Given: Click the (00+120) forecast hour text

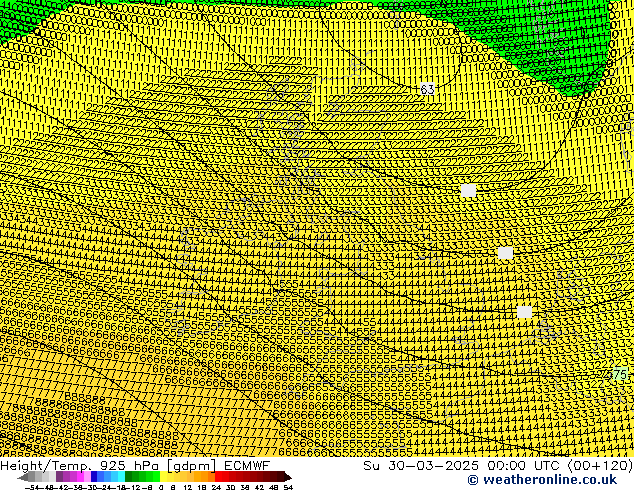Looking at the screenshot, I should coord(601,466).
